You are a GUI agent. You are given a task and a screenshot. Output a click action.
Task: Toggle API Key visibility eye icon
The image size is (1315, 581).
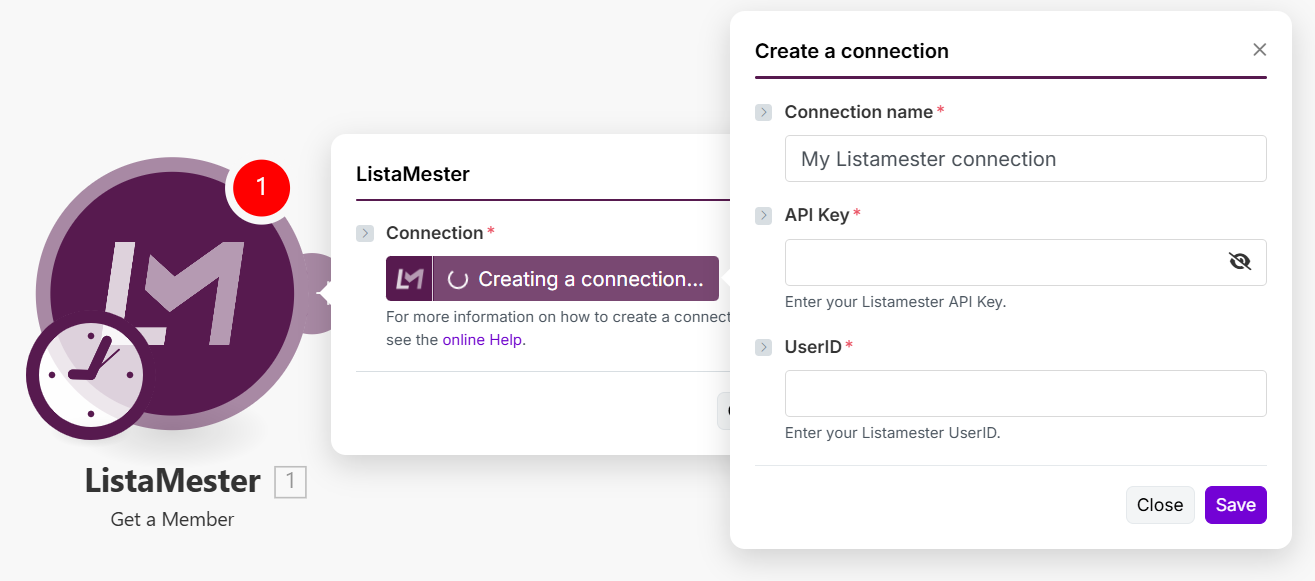click(1240, 262)
